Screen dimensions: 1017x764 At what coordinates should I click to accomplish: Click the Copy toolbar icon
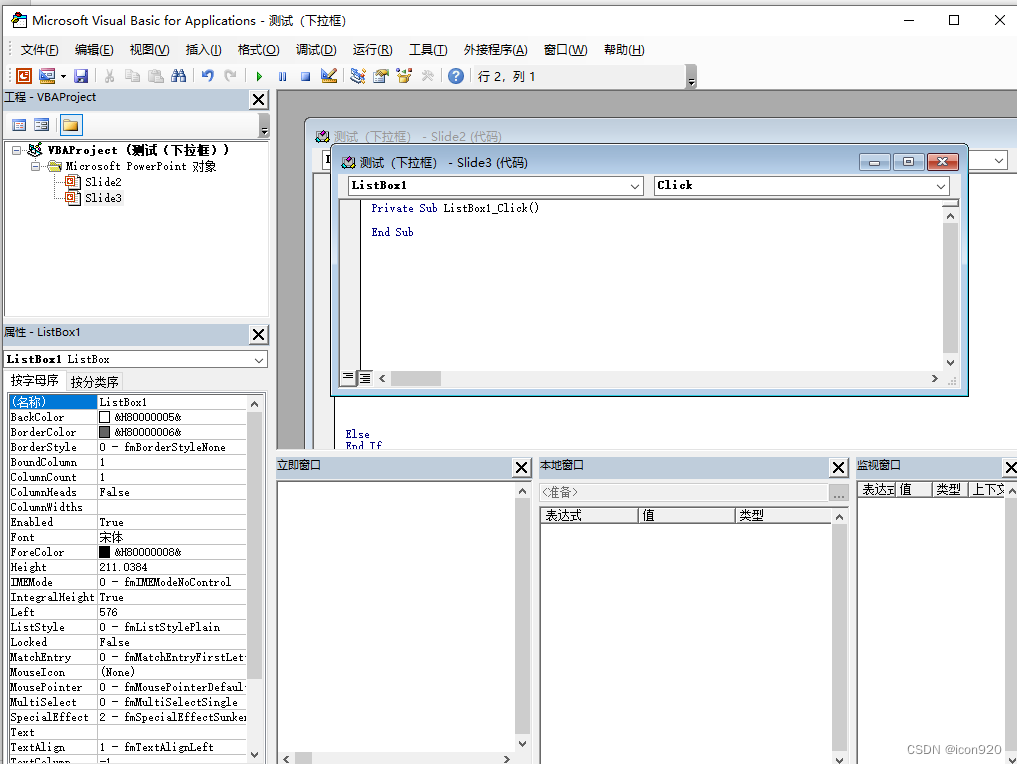(132, 76)
